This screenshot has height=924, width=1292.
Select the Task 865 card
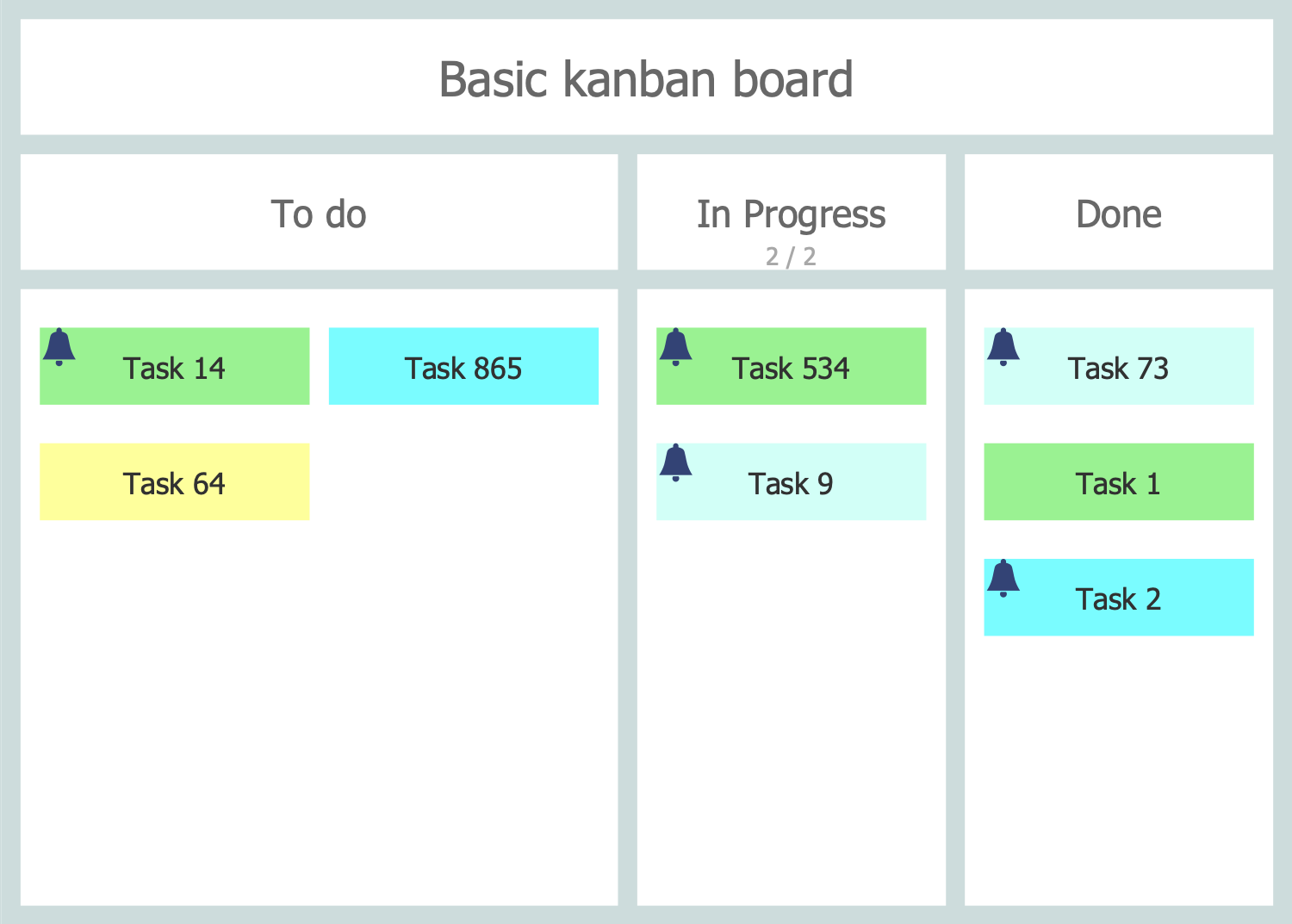coord(463,367)
